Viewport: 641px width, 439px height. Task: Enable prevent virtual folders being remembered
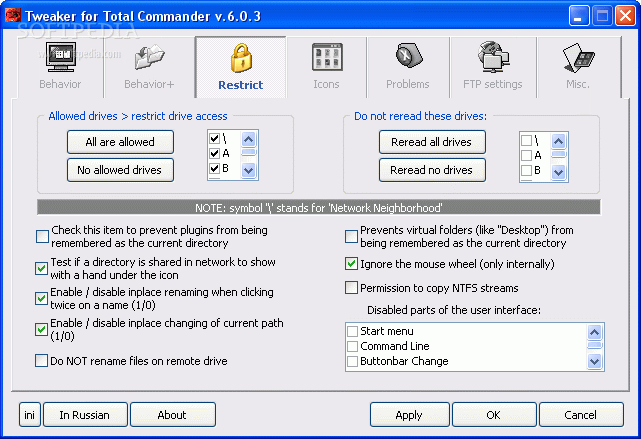click(x=351, y=236)
